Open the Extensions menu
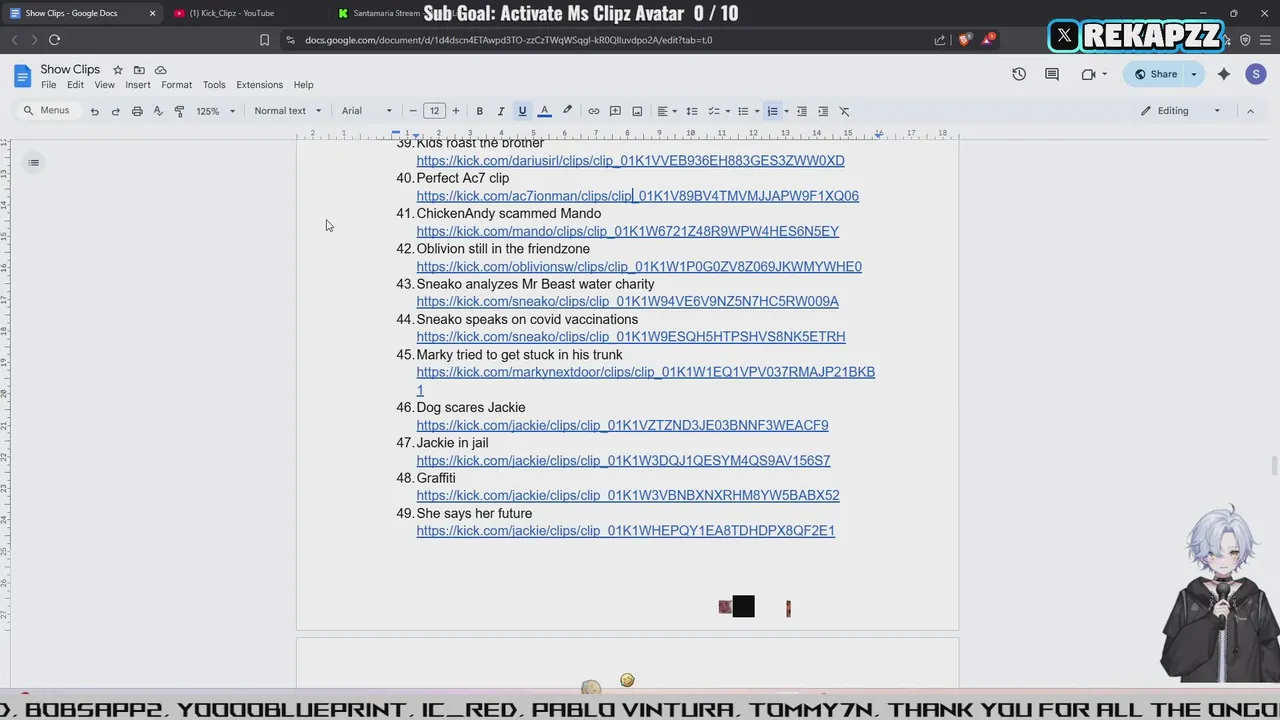Image resolution: width=1280 pixels, height=720 pixels. (x=259, y=85)
